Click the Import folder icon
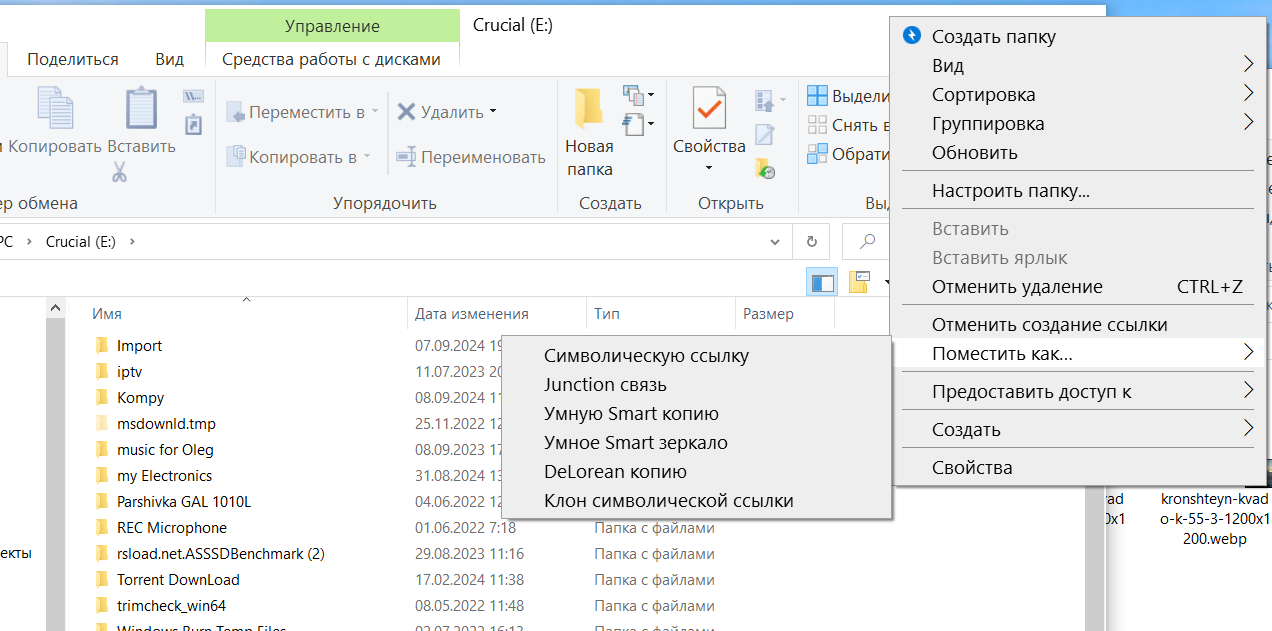Screen dimensions: 1272x631 click(101, 346)
